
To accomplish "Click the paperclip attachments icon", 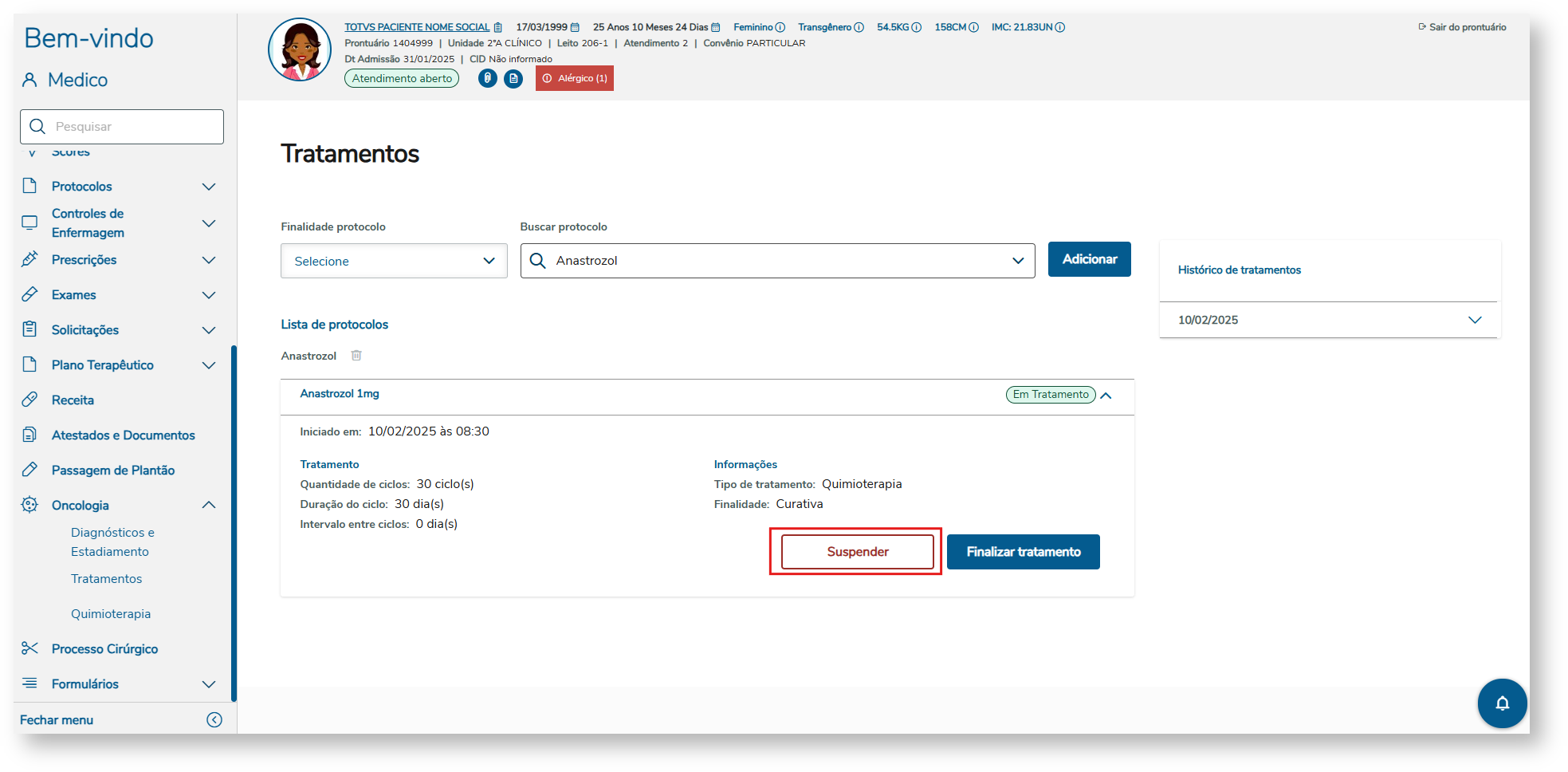I will tap(487, 78).
